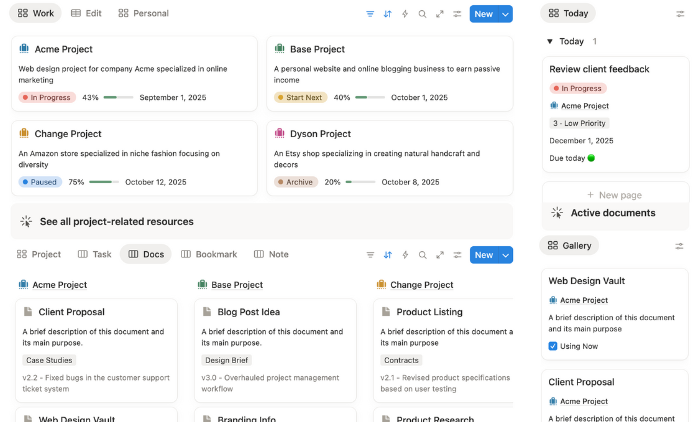This screenshot has width=700, height=422.
Task: Open Base Project group link in Docs
Action: click(x=237, y=284)
